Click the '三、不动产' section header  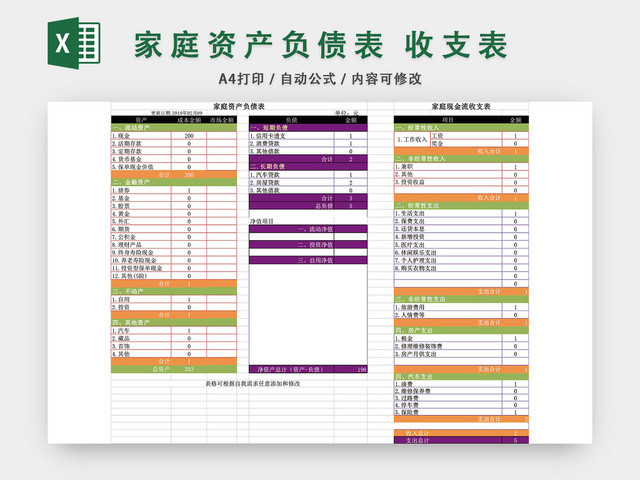(174, 291)
